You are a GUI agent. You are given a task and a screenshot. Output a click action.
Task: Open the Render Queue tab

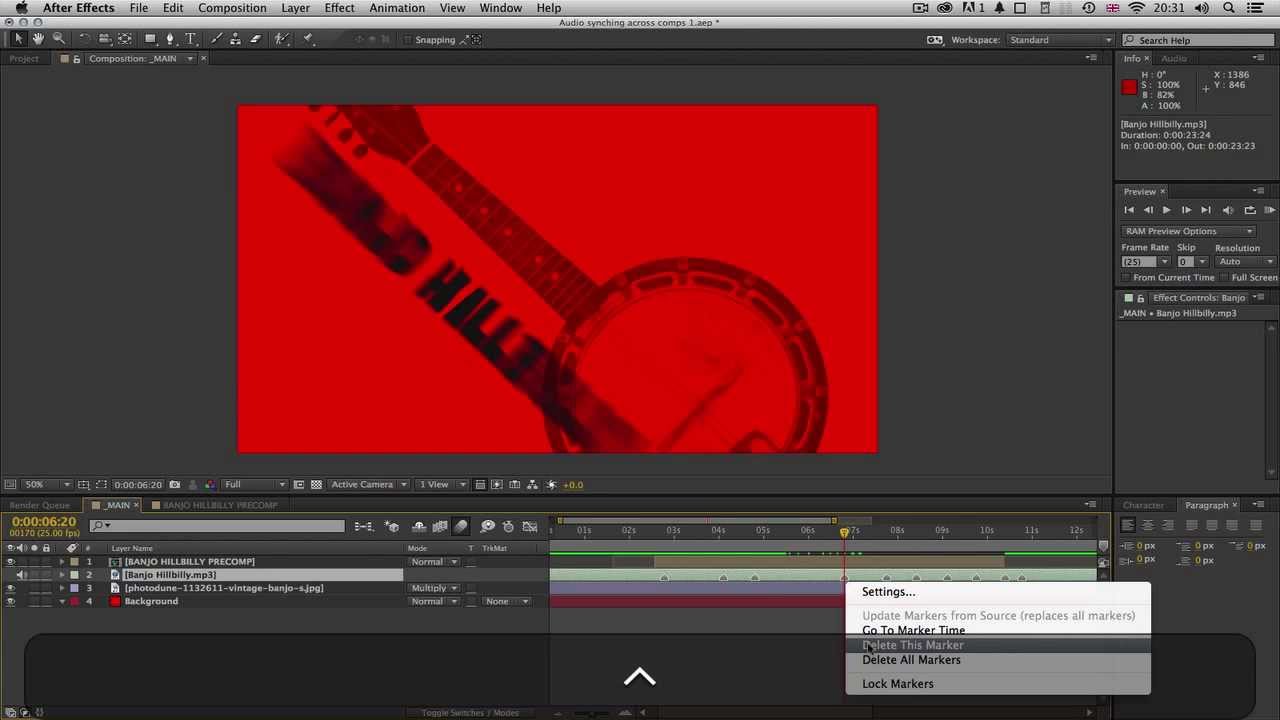pyautogui.click(x=40, y=505)
